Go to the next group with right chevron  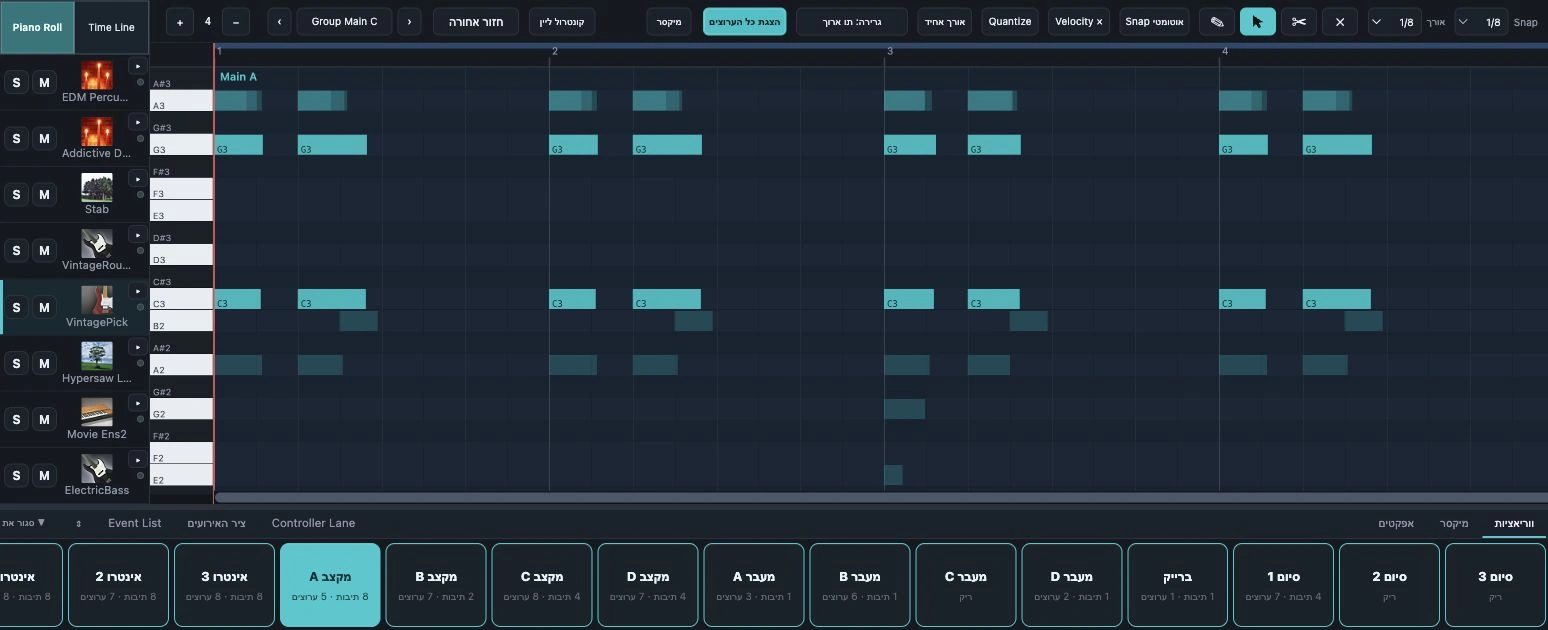409,21
